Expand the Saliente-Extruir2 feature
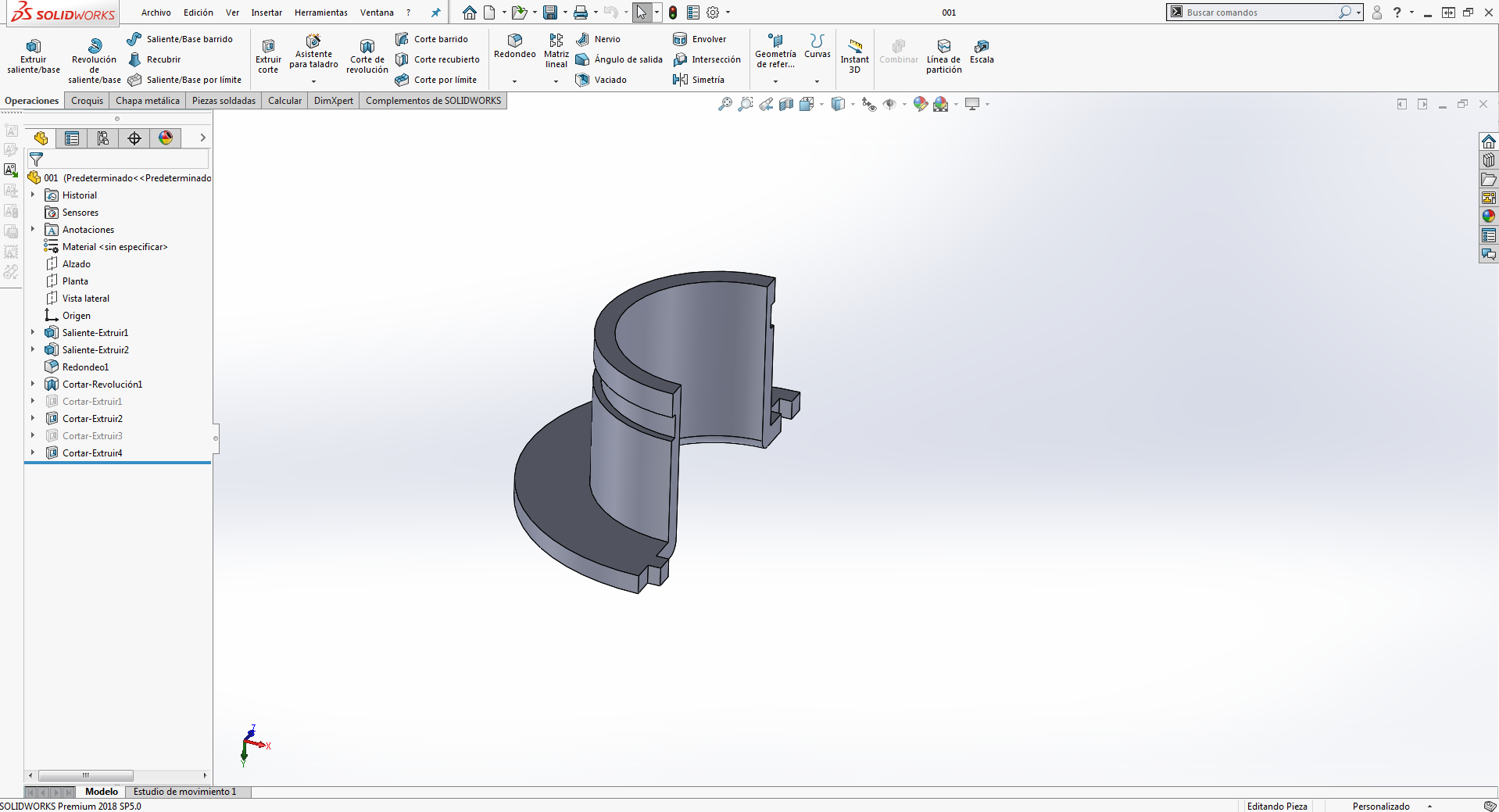The width and height of the screenshot is (1499, 812). pyautogui.click(x=33, y=349)
